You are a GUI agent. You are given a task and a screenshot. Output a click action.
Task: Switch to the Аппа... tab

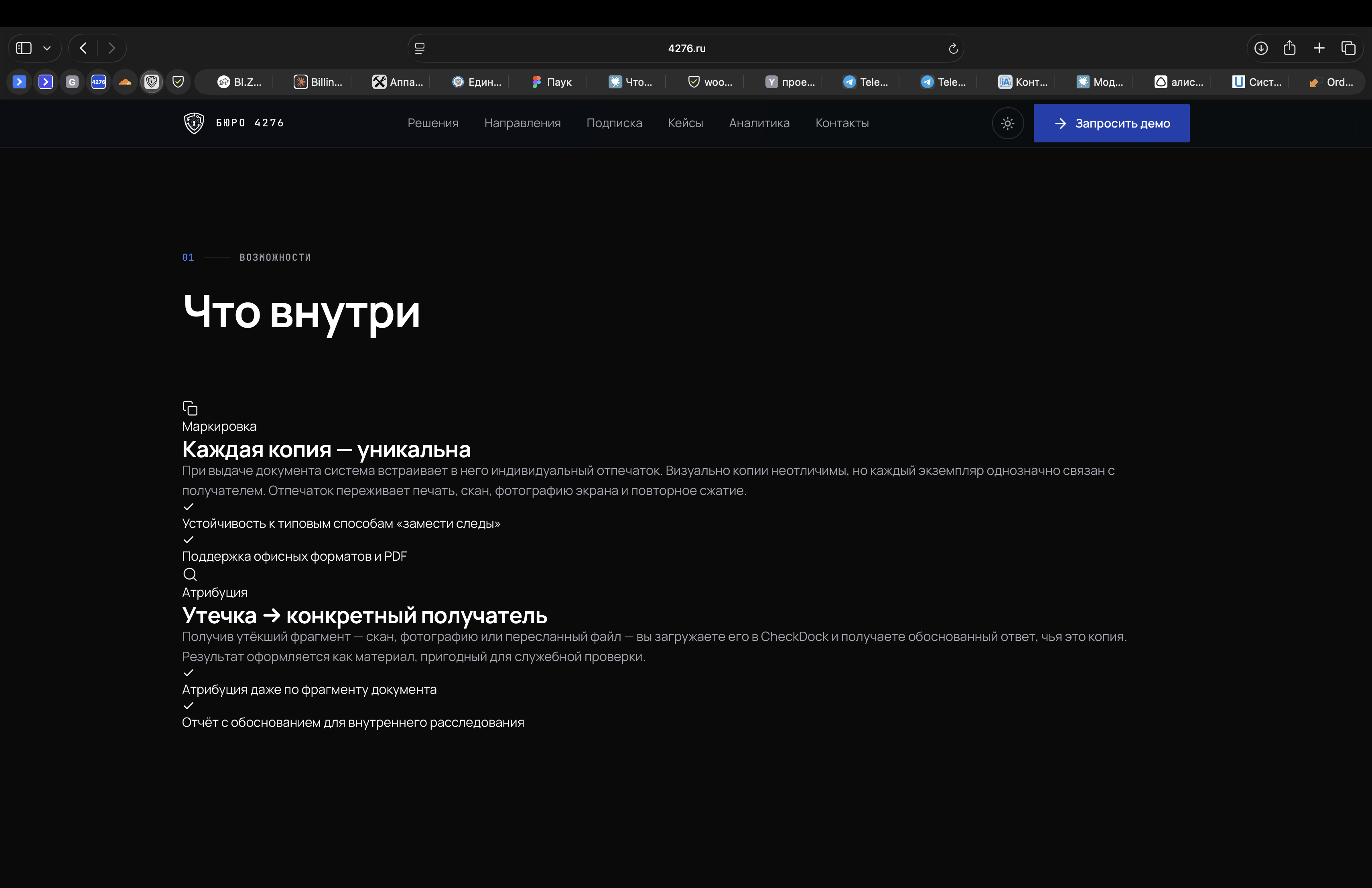point(397,82)
